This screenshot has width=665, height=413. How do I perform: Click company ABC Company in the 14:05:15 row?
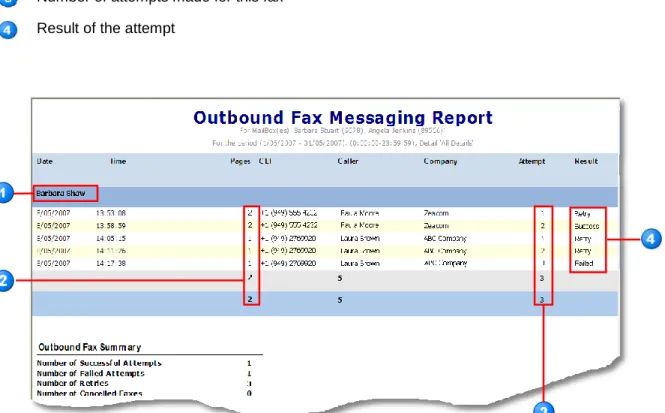pos(445,238)
